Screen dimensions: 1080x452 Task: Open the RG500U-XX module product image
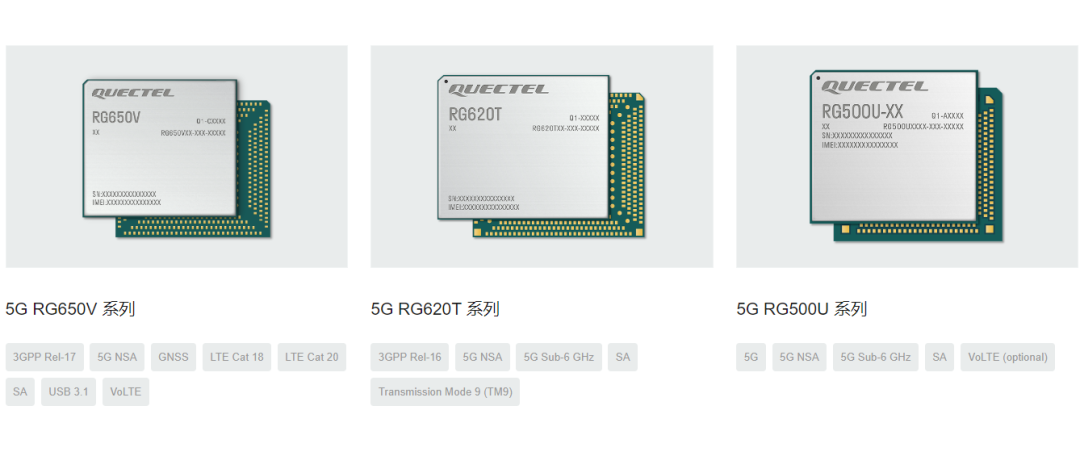907,156
